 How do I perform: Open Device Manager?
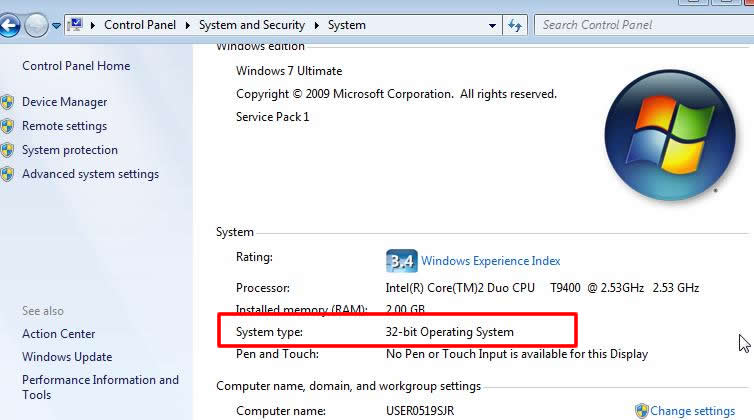(64, 102)
